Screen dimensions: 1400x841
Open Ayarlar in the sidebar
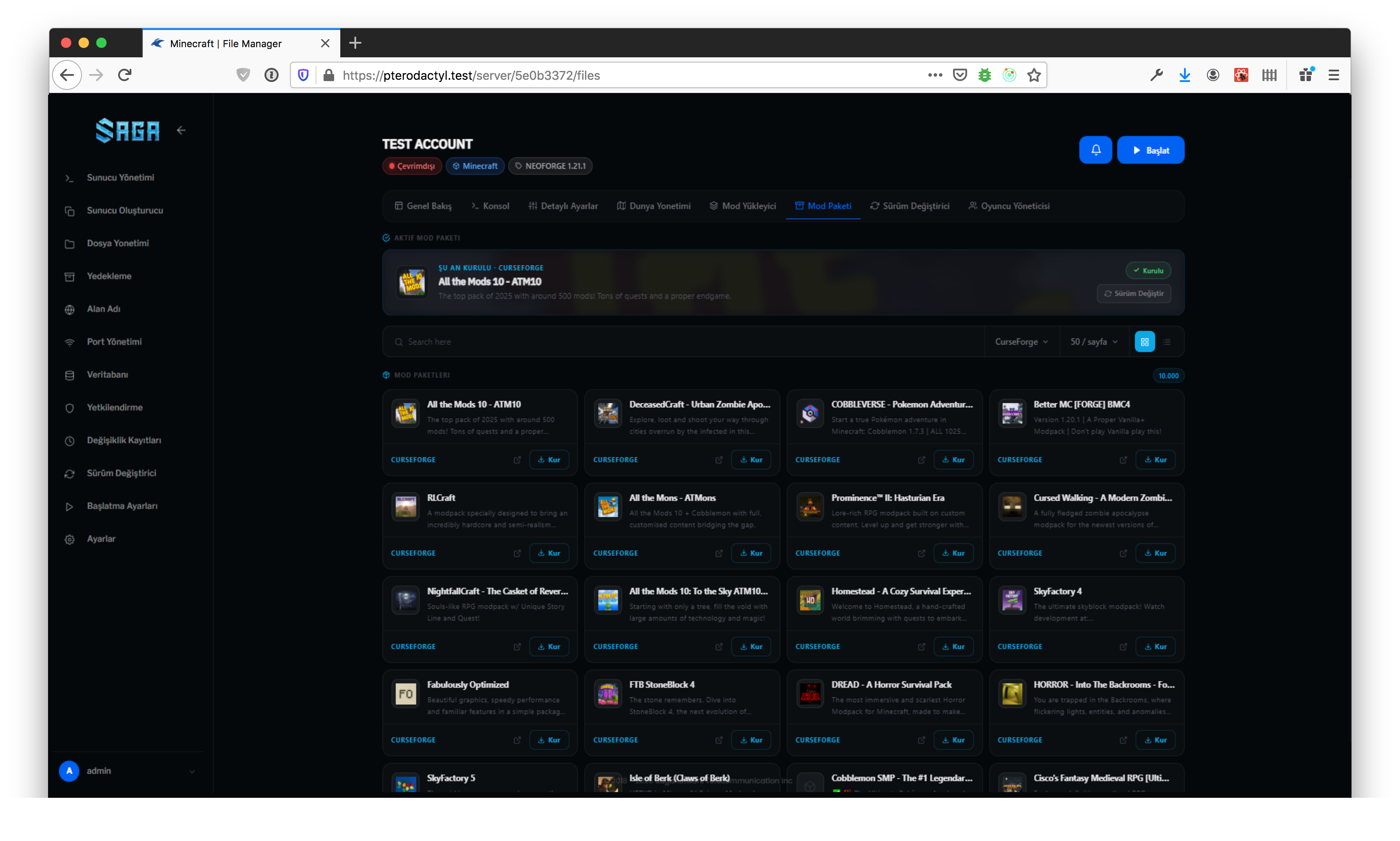pos(101,539)
